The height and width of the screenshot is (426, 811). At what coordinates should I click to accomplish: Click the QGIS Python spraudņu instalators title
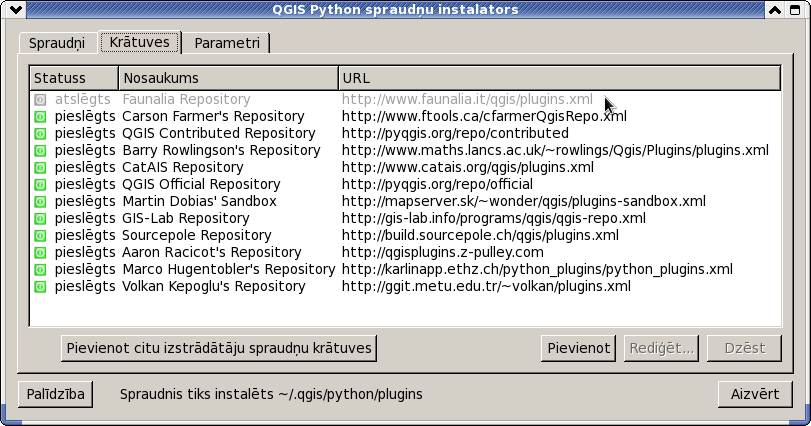click(395, 9)
